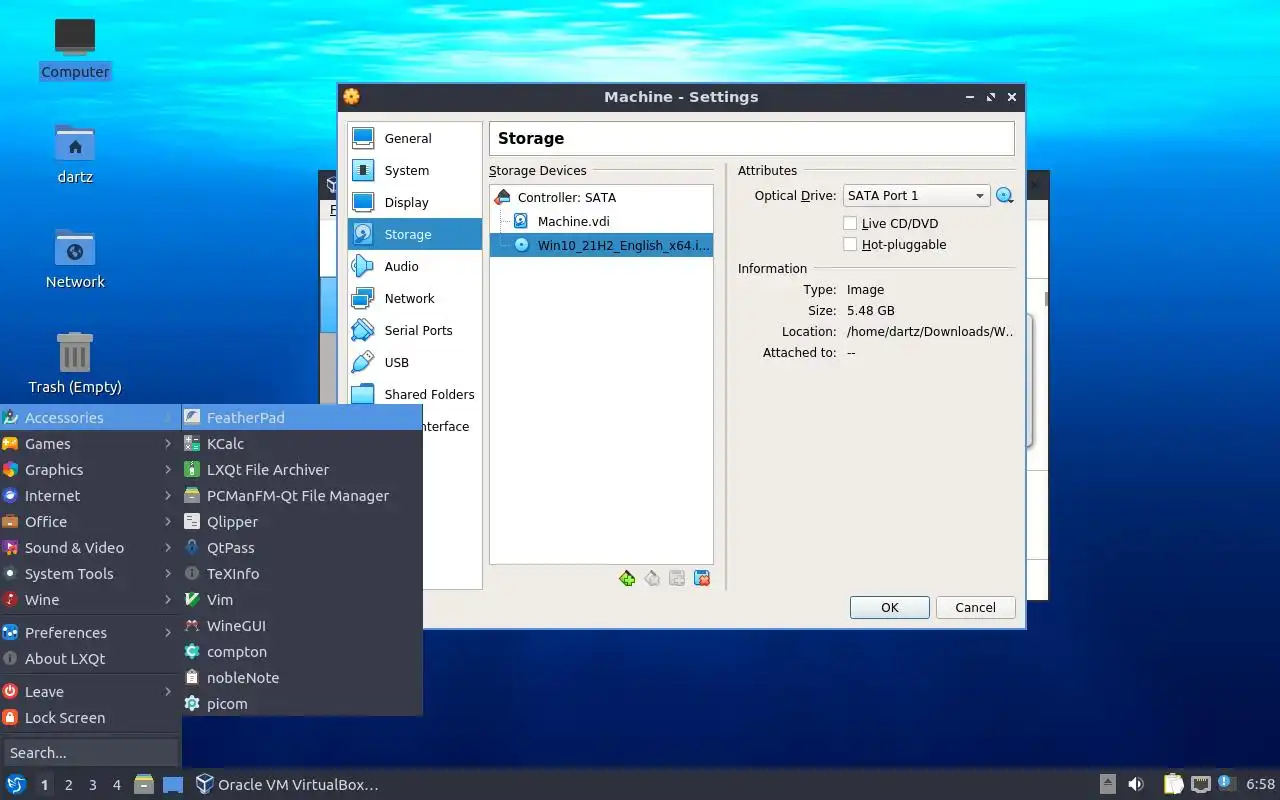Click the choose optical disk icon
1280x800 pixels.
(1005, 196)
